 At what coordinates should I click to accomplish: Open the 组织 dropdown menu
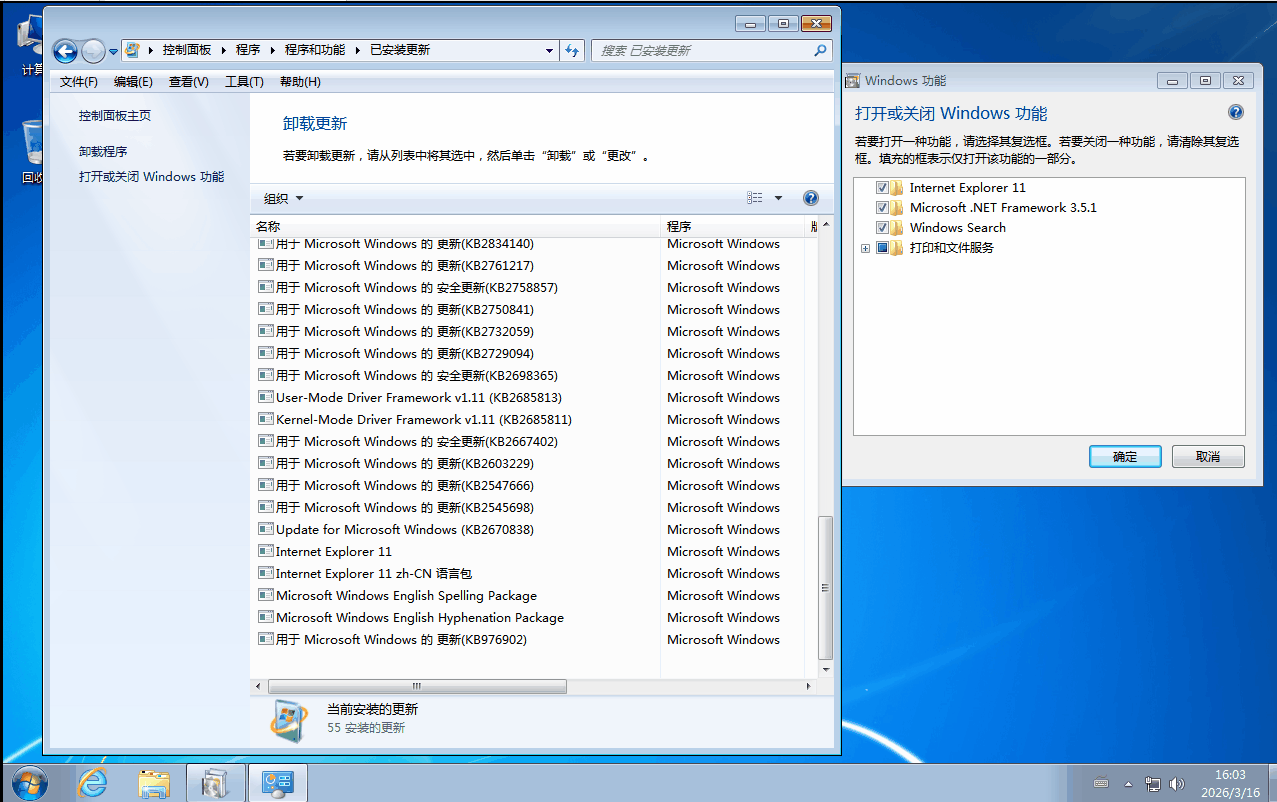(283, 198)
